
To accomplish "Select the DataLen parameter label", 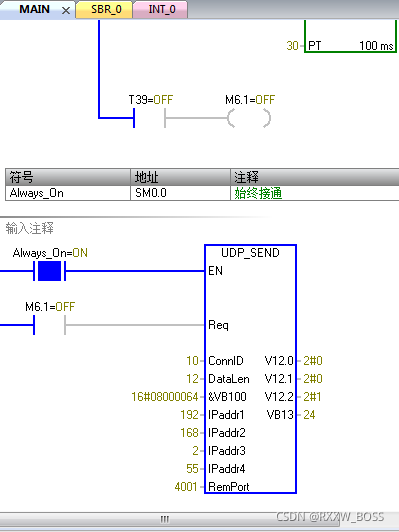I will [229, 379].
